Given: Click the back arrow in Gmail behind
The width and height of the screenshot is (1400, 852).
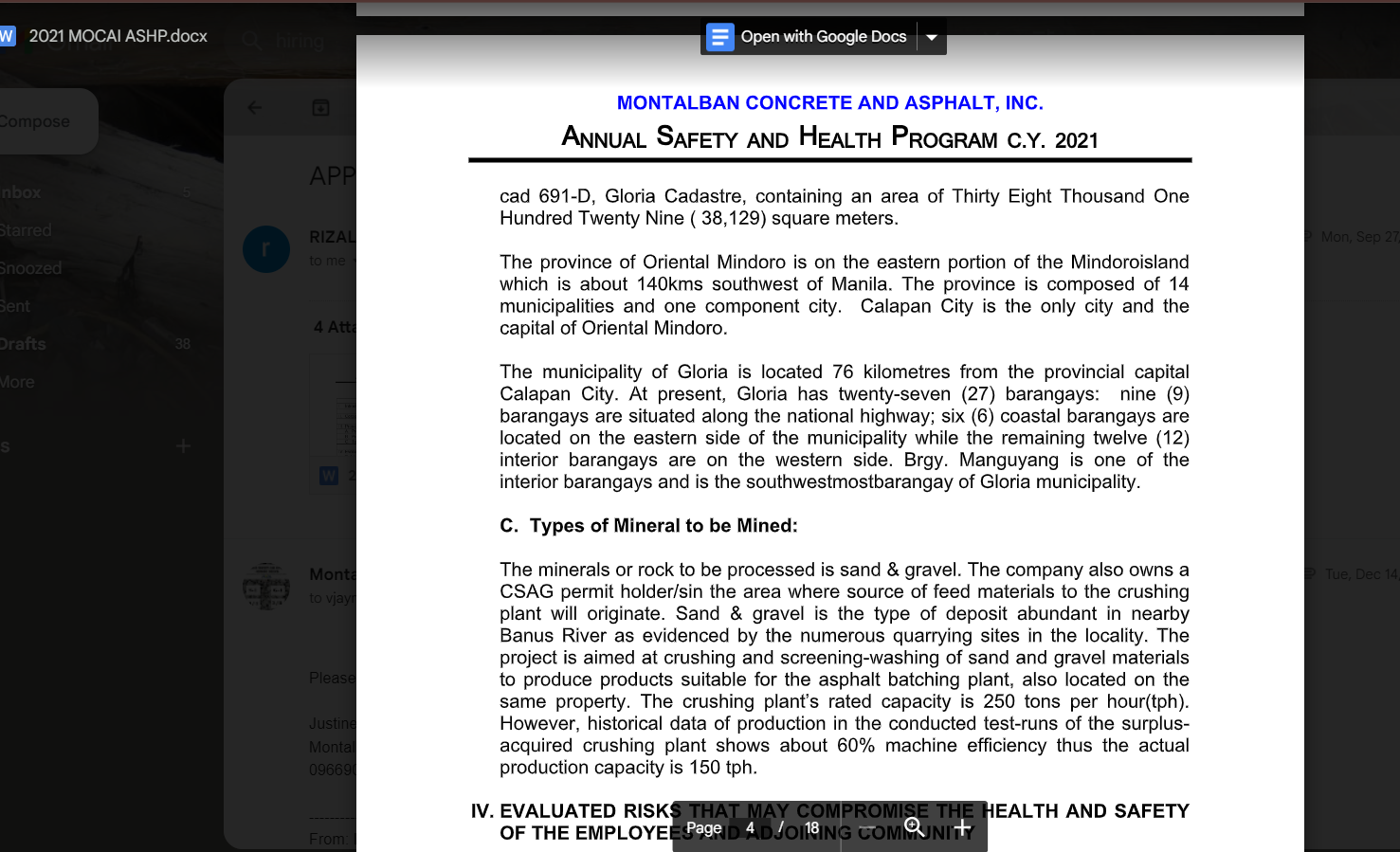Looking at the screenshot, I should point(255,108).
